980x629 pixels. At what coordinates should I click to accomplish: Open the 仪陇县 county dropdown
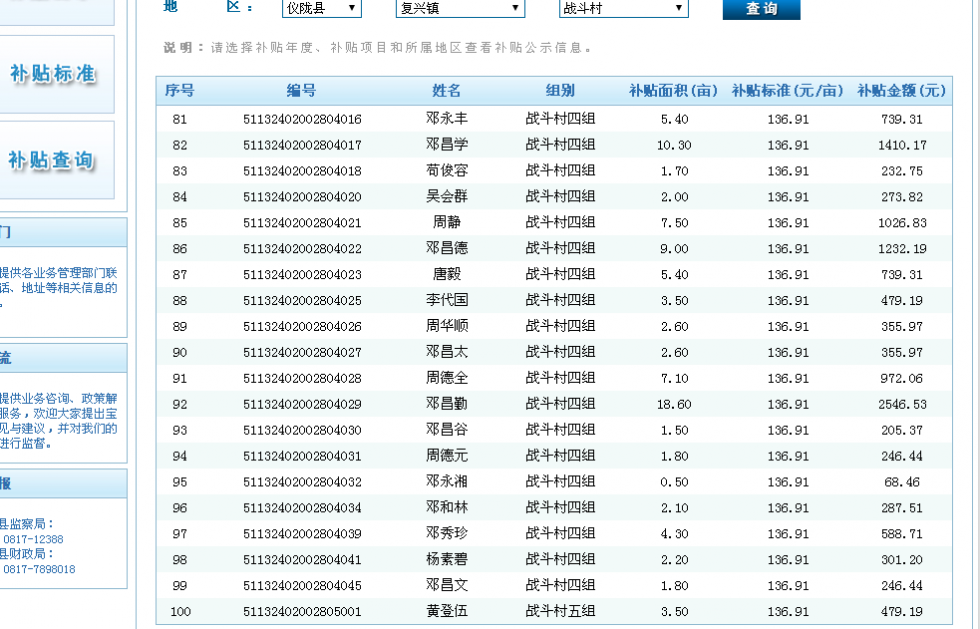coord(321,9)
